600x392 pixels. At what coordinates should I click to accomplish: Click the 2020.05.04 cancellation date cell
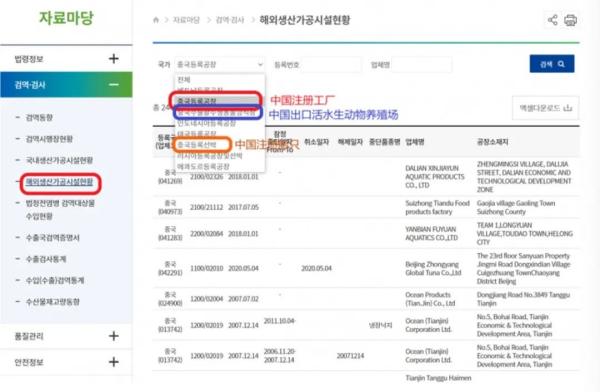[316, 268]
